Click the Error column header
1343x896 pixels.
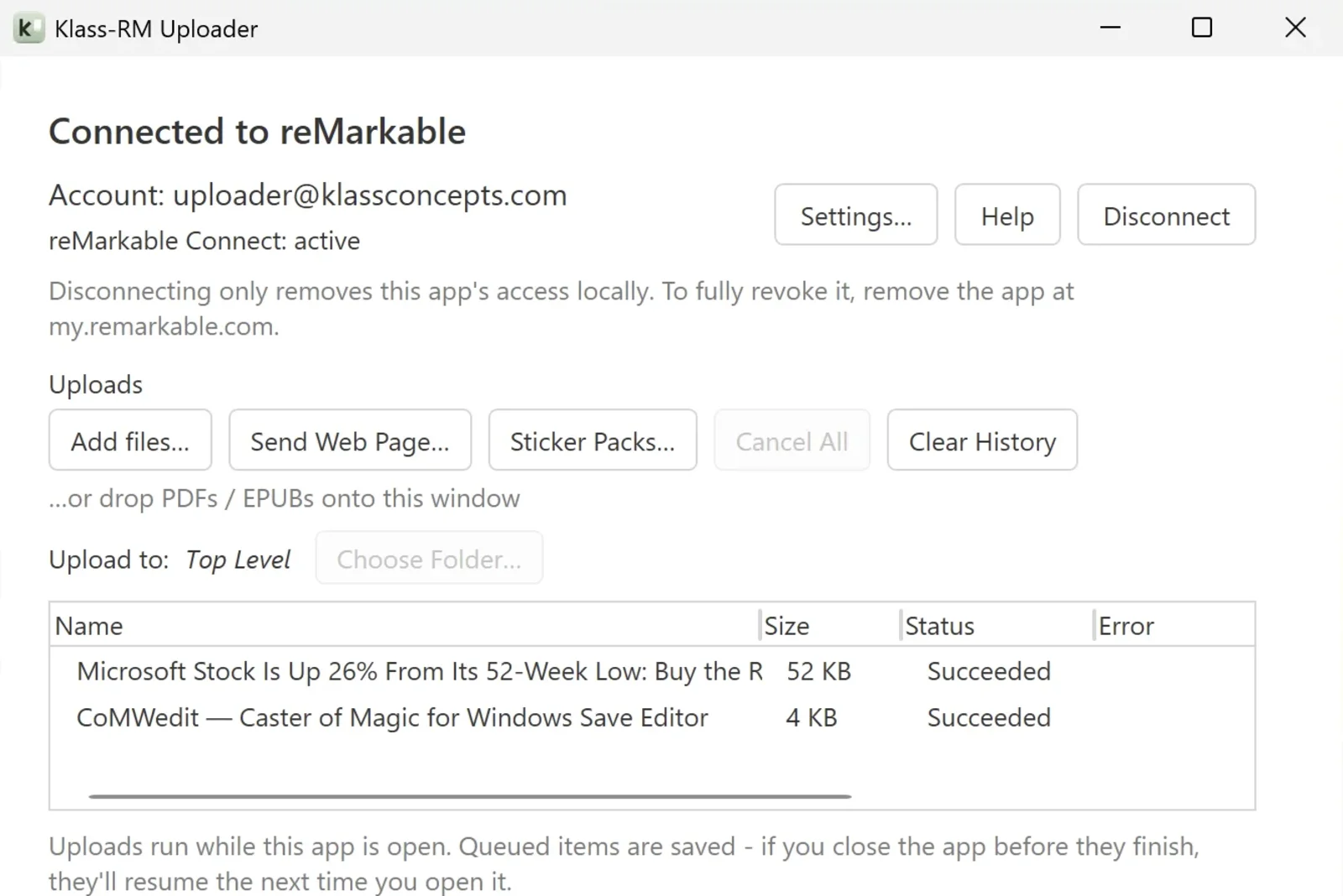pyautogui.click(x=1173, y=626)
